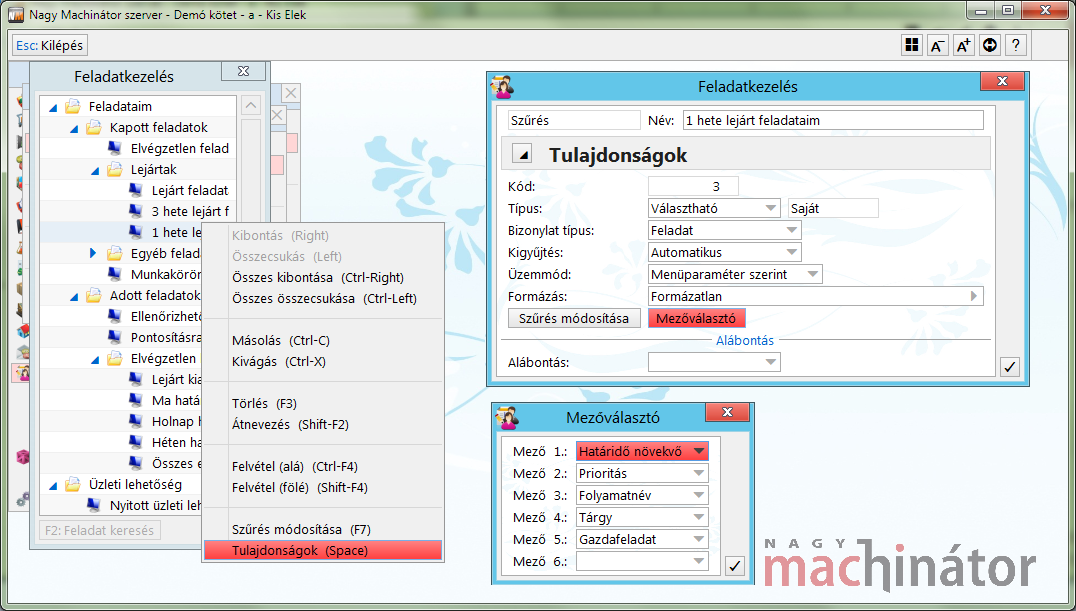Choose Felvétel (alá) in context menu
Screen dimensions: 1076x611
323,467
